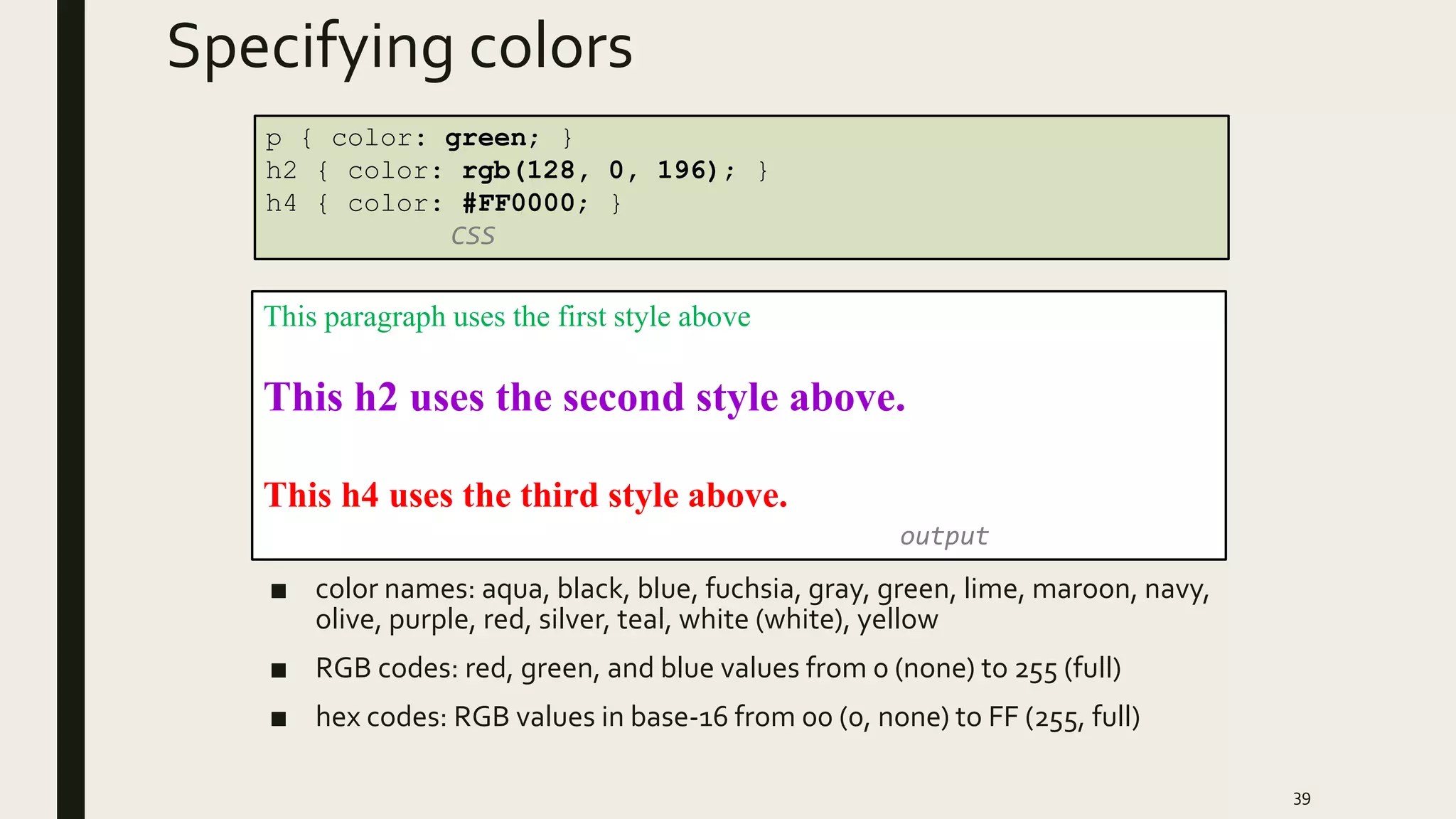The width and height of the screenshot is (1456, 819).
Task: Click the square bullet beside hex codes
Action: (x=279, y=719)
